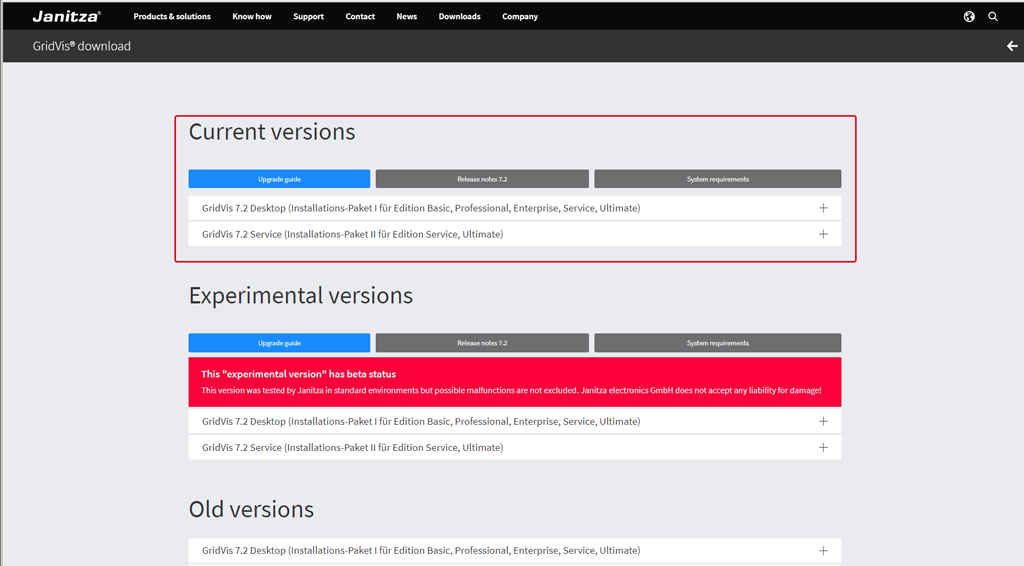
Task: Click the Old versions heading
Action: coord(251,509)
